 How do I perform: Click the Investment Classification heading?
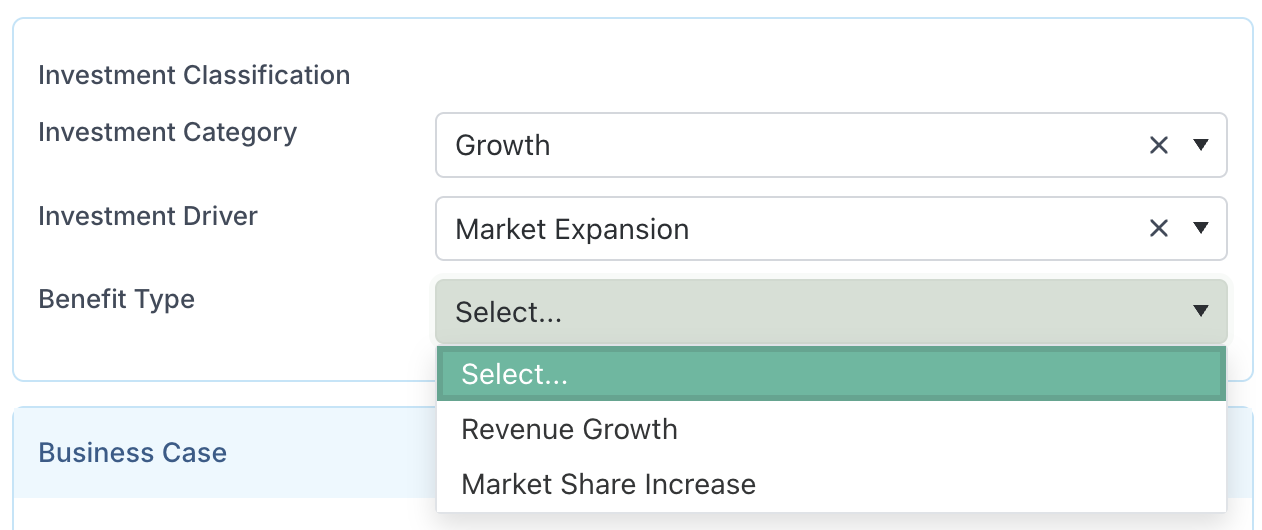194,75
